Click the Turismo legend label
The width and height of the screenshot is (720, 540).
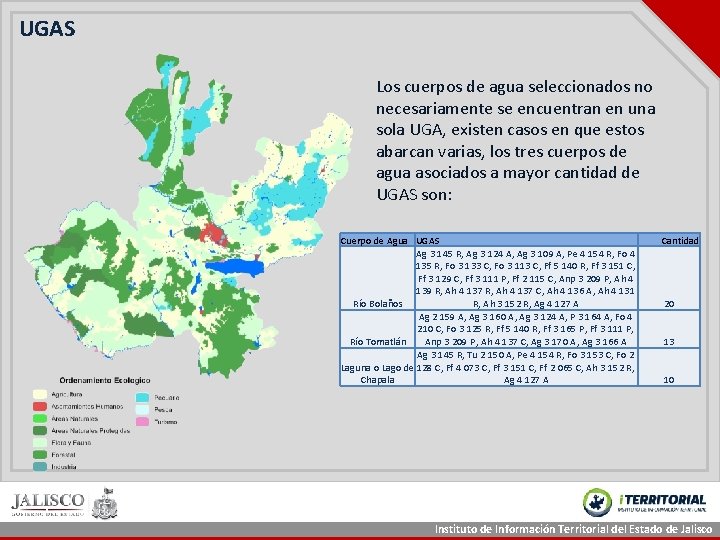point(166,422)
